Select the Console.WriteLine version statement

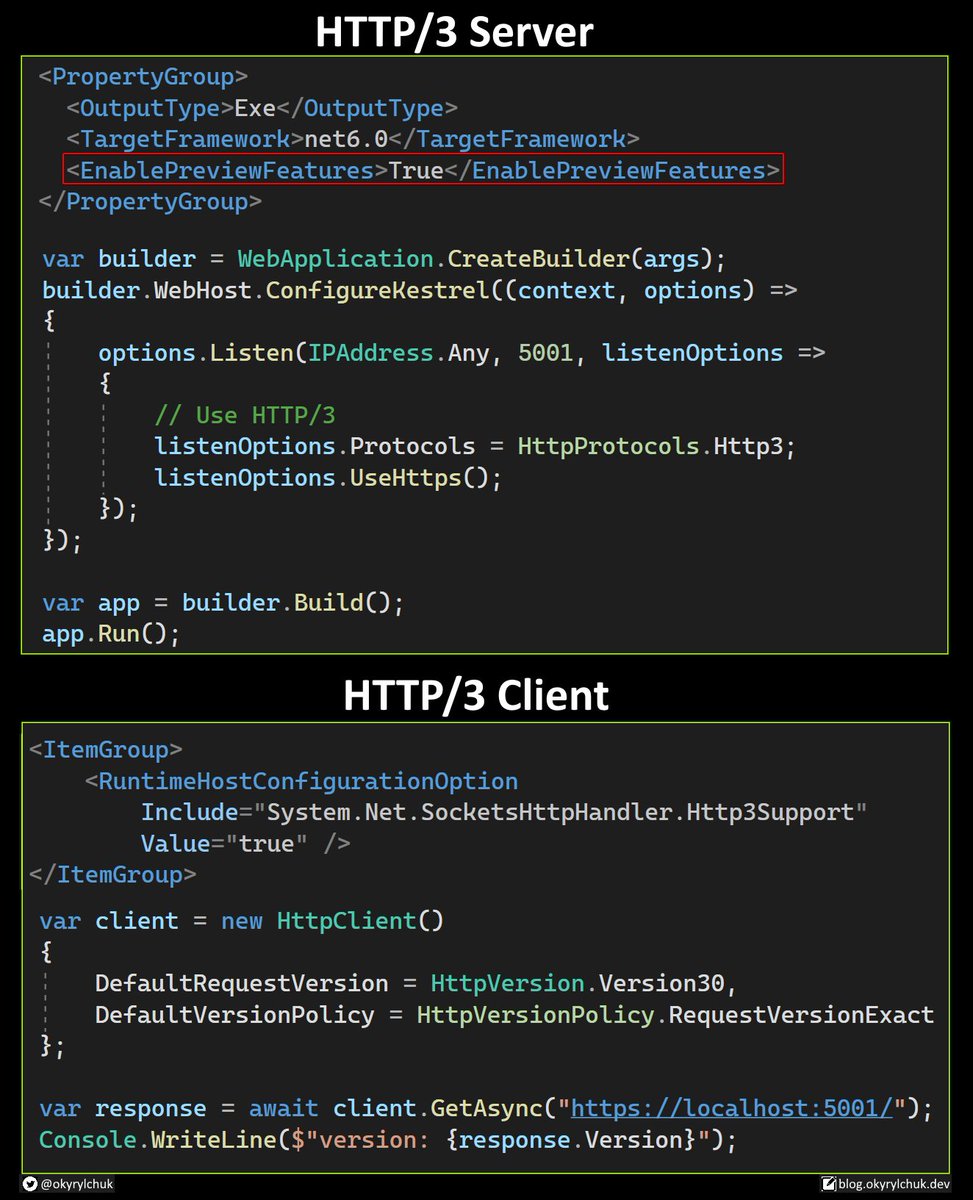click(385, 1139)
